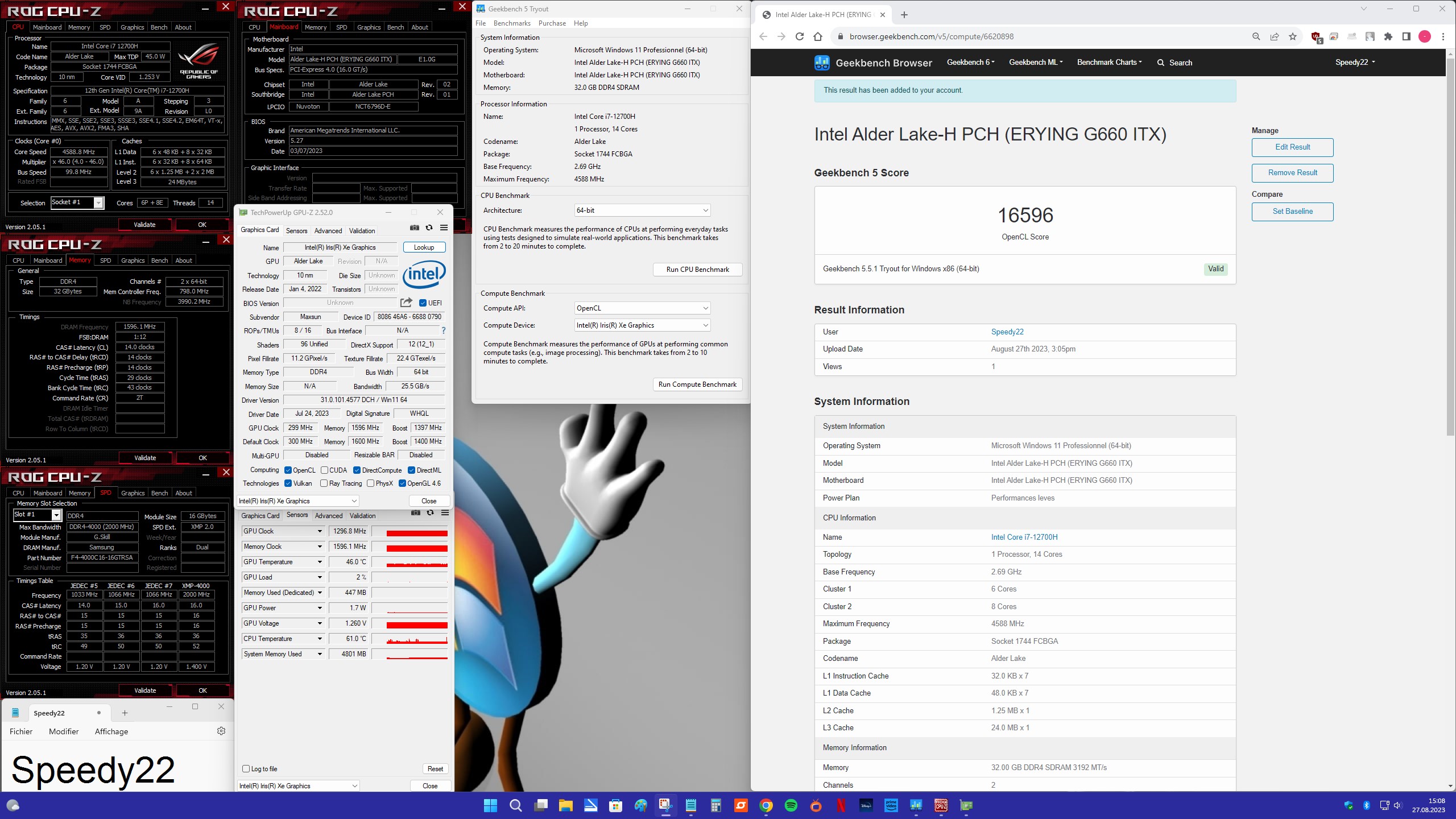Toggle the CUDA checkbox
Image resolution: width=1456 pixels, height=819 pixels.
pos(324,470)
